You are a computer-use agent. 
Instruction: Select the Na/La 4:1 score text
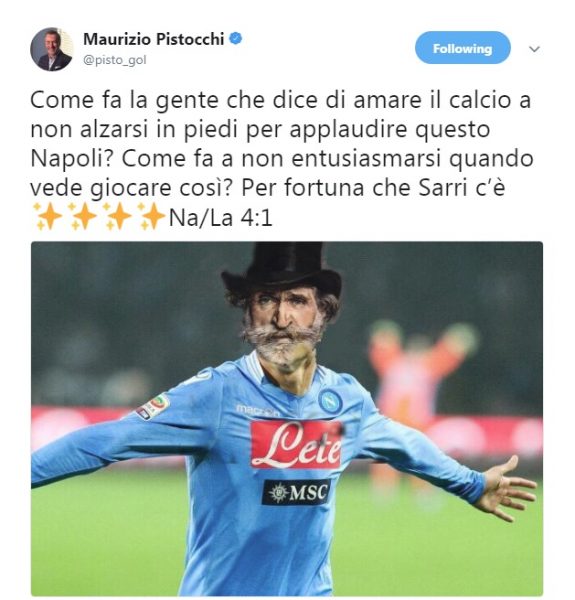[220, 218]
